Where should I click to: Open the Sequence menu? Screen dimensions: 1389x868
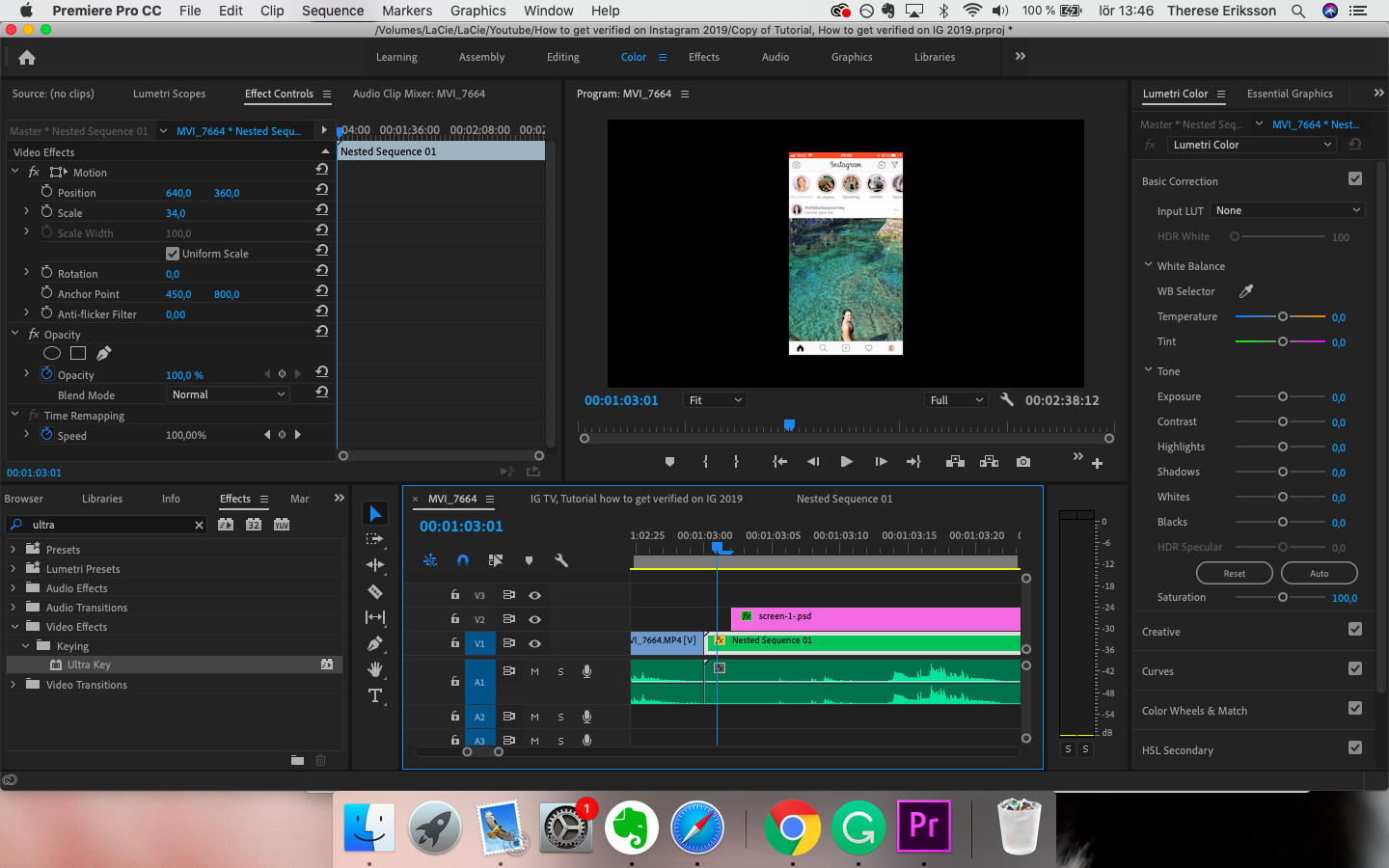point(333,11)
